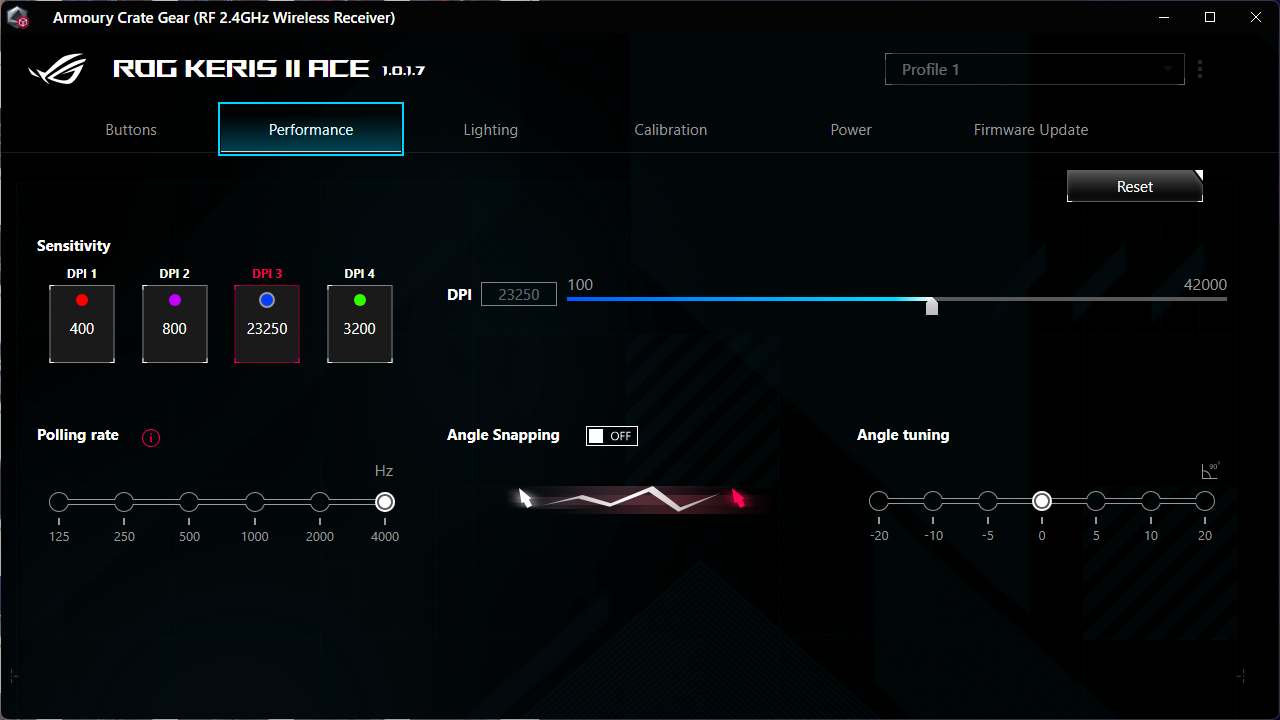Click the Reset button
1280x720 pixels.
(x=1135, y=186)
